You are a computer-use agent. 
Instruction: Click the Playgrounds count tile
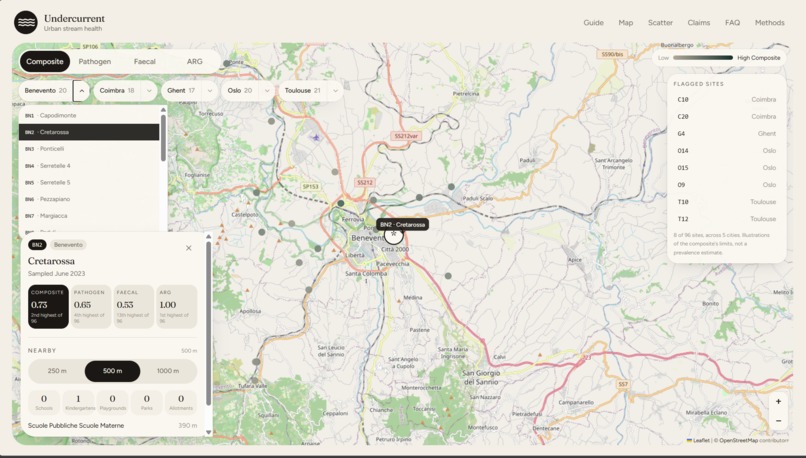click(113, 402)
